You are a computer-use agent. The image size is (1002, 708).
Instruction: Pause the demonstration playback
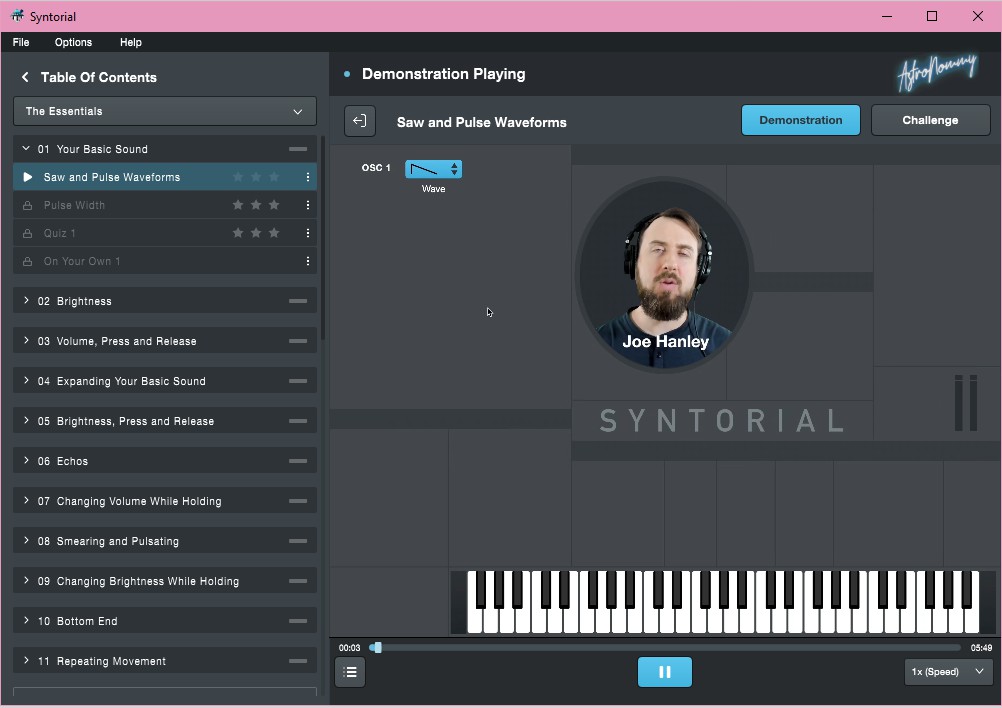[665, 672]
